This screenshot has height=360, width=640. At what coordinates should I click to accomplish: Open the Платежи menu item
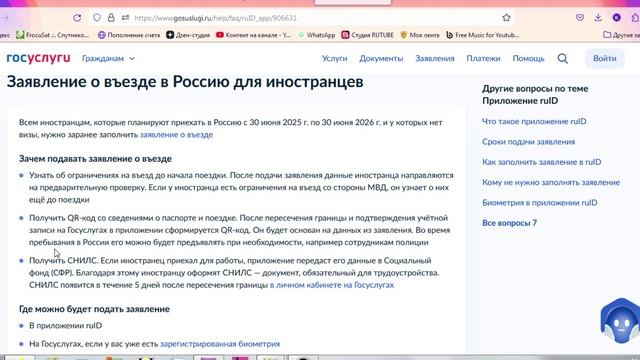pyautogui.click(x=483, y=58)
